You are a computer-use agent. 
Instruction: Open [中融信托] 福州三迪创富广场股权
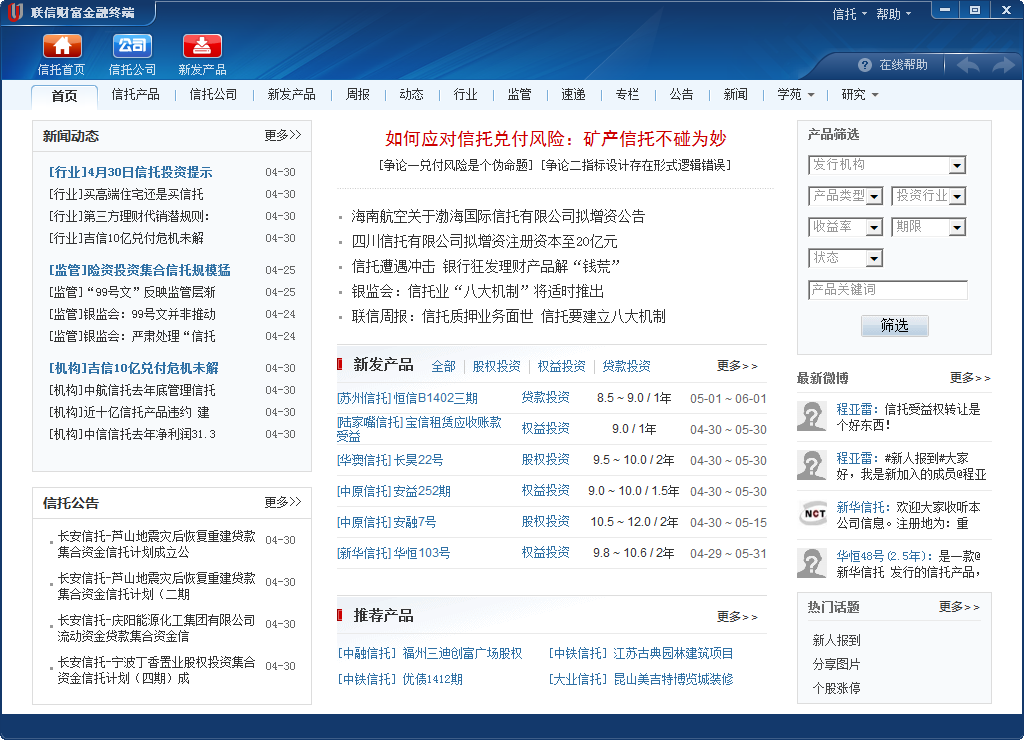tap(430, 653)
